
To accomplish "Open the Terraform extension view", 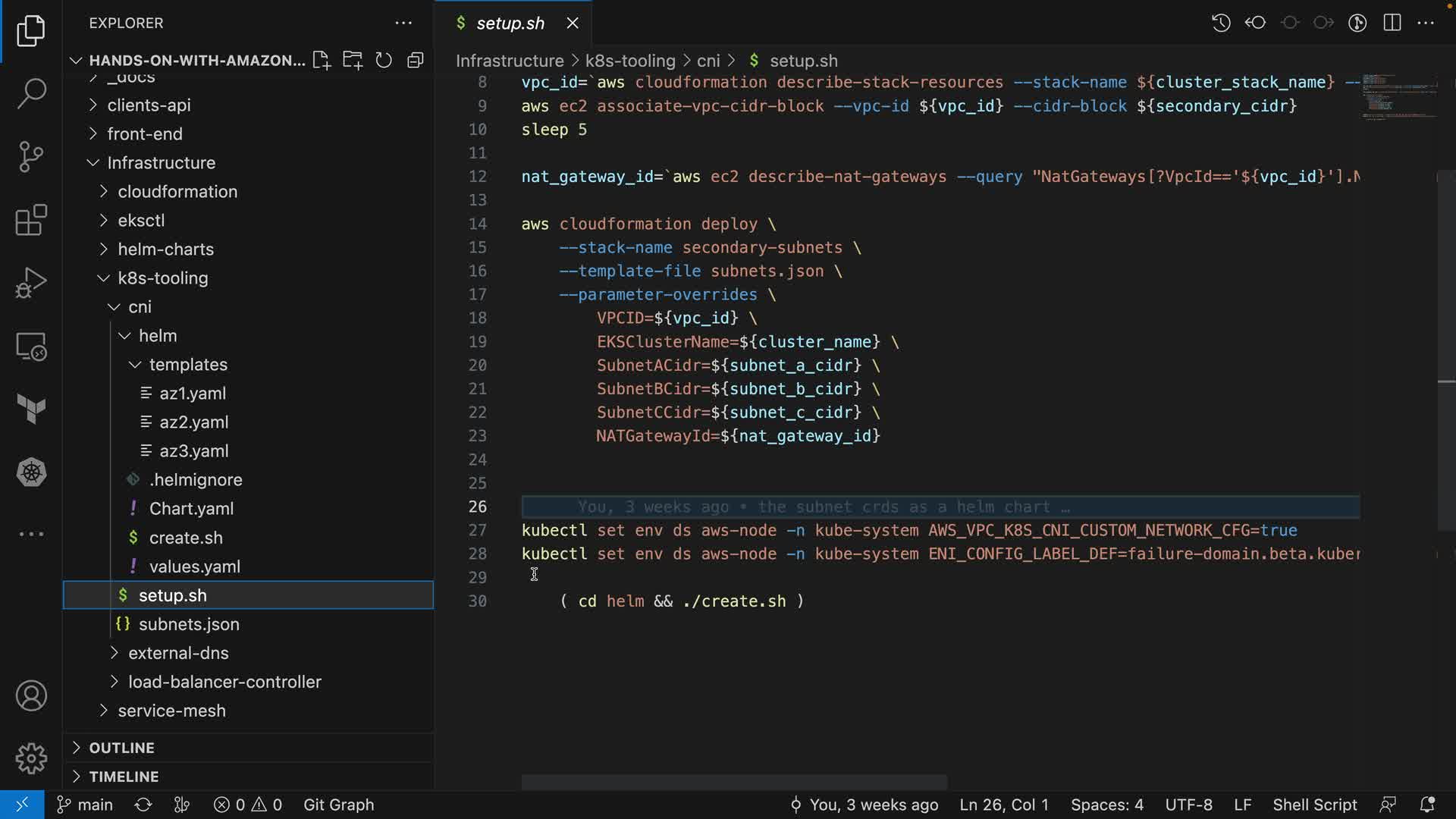I will coord(31,409).
